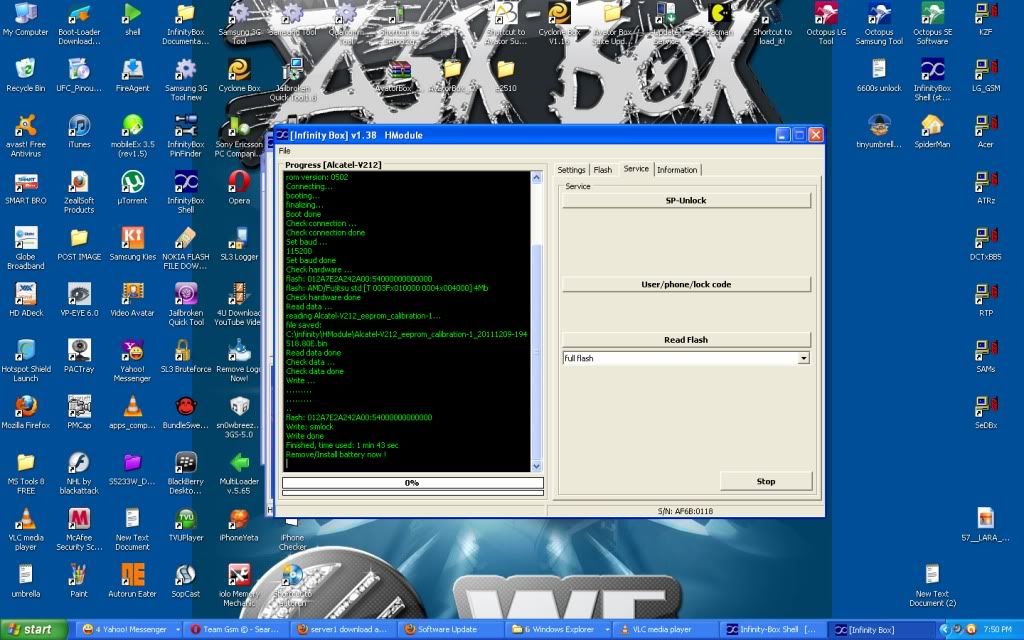The width and height of the screenshot is (1024, 640).
Task: Launch the Samsung Kies desktop icon
Action: [132, 238]
